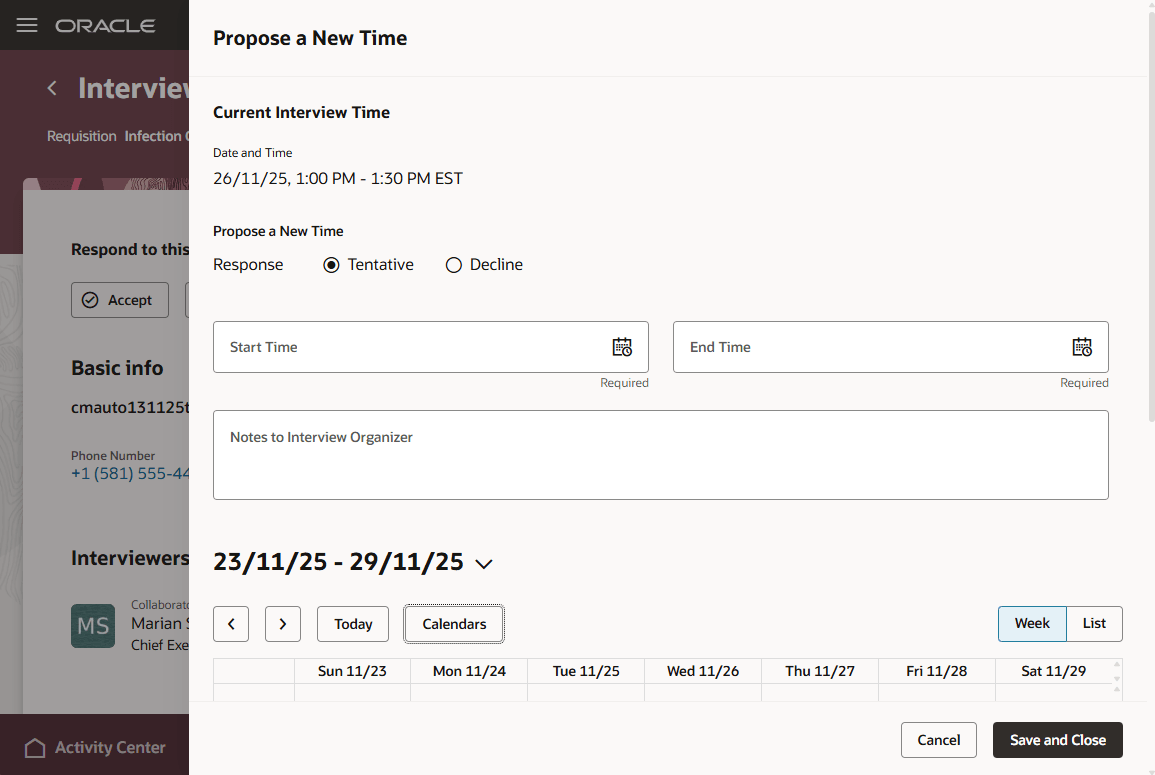Click the Oracle logo
The width and height of the screenshot is (1155, 775).
[x=106, y=25]
